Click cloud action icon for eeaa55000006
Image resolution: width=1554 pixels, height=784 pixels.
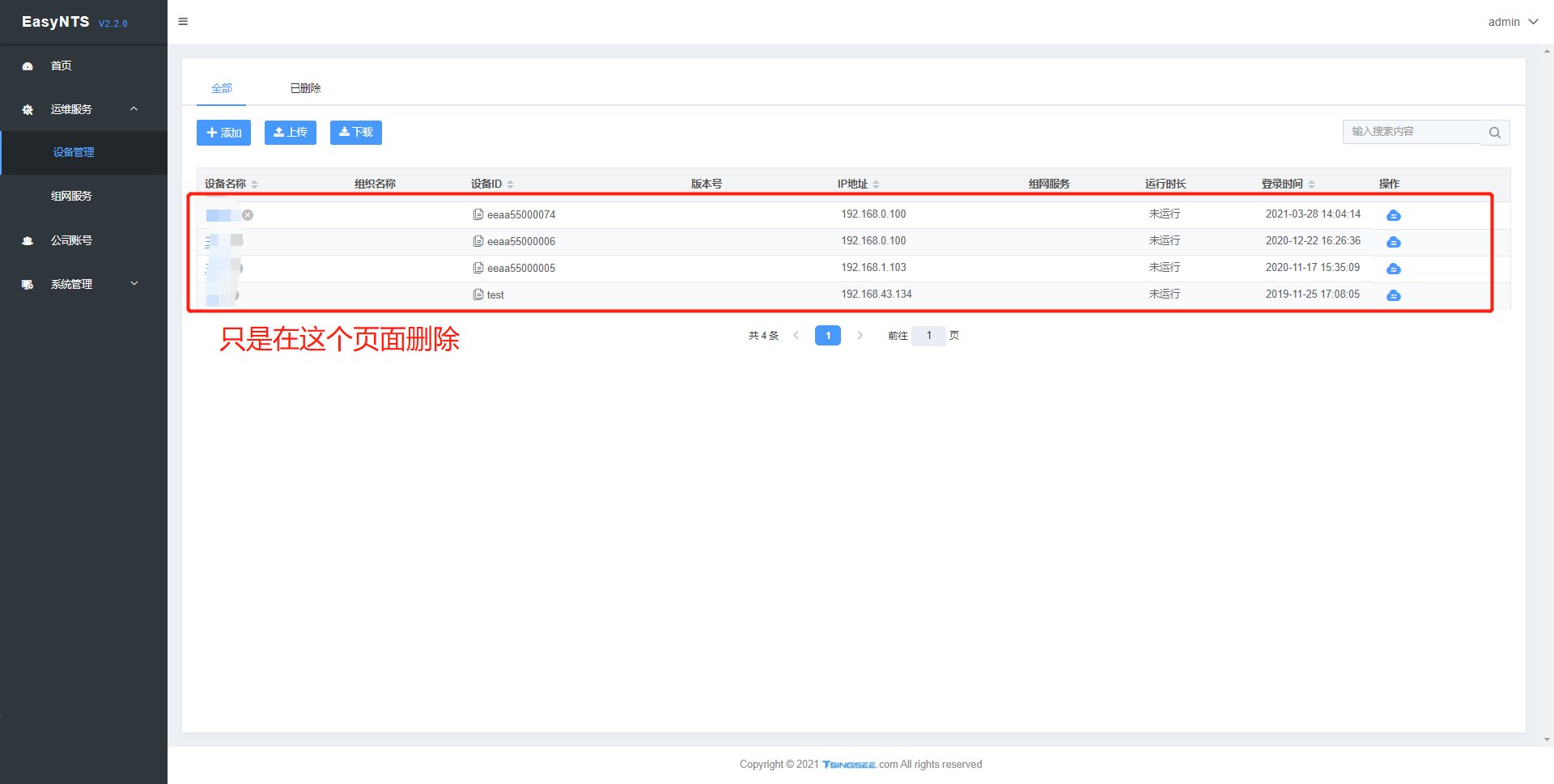pyautogui.click(x=1394, y=242)
